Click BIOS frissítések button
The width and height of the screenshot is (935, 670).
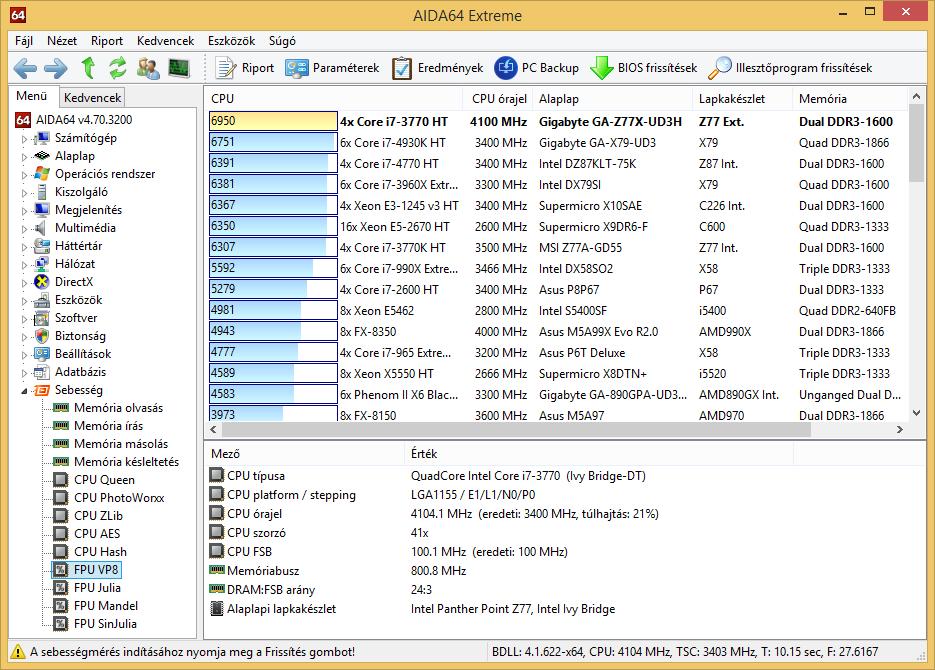[x=643, y=68]
